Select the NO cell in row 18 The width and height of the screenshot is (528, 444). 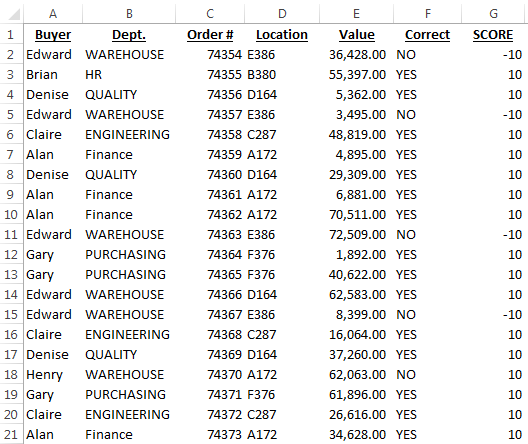[427, 375]
